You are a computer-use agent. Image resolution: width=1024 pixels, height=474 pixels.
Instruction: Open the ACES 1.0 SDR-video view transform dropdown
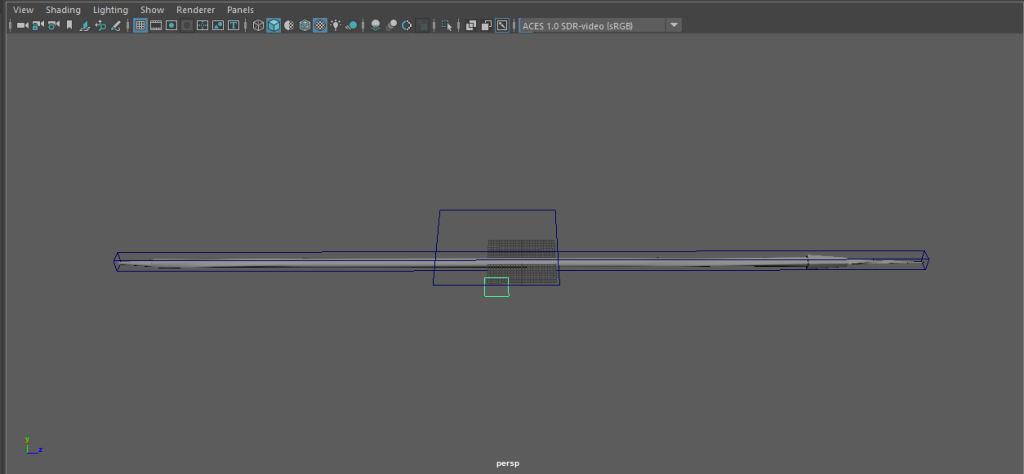click(674, 25)
